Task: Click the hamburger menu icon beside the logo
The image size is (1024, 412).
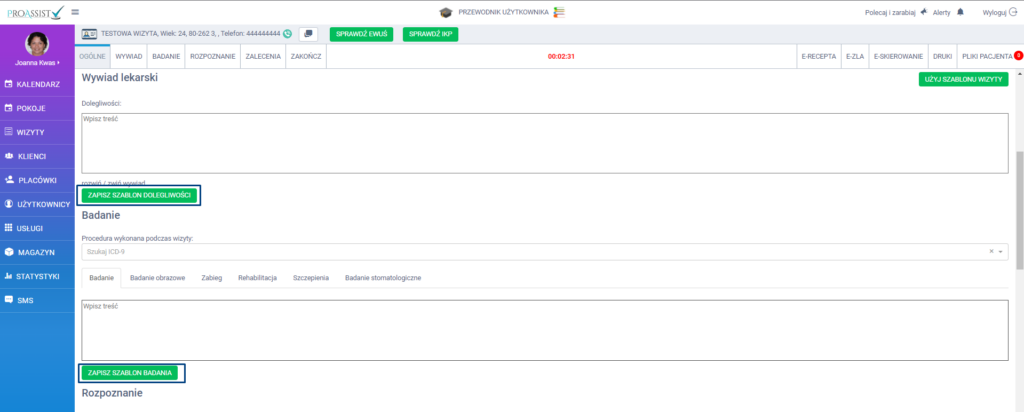Action: click(x=75, y=11)
